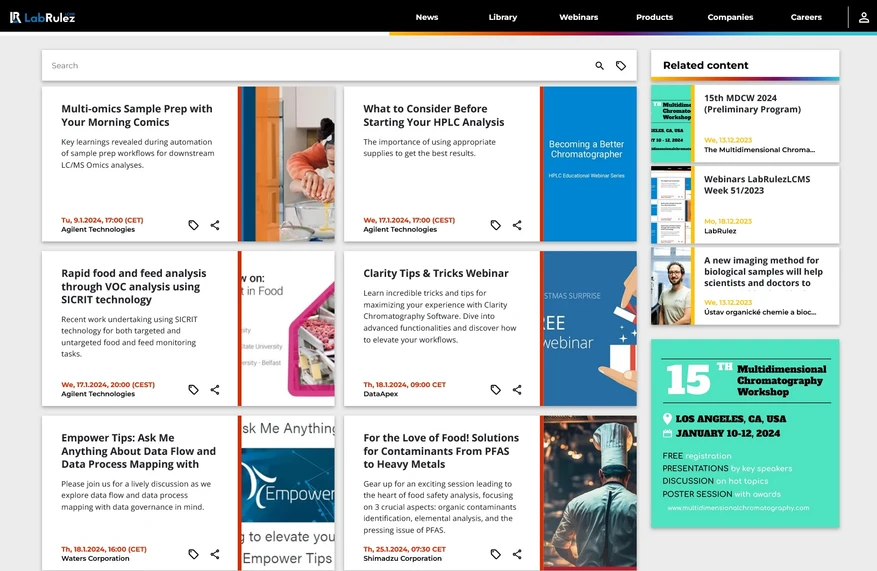Click the search magnifier icon
This screenshot has width=877, height=571.
coord(599,65)
